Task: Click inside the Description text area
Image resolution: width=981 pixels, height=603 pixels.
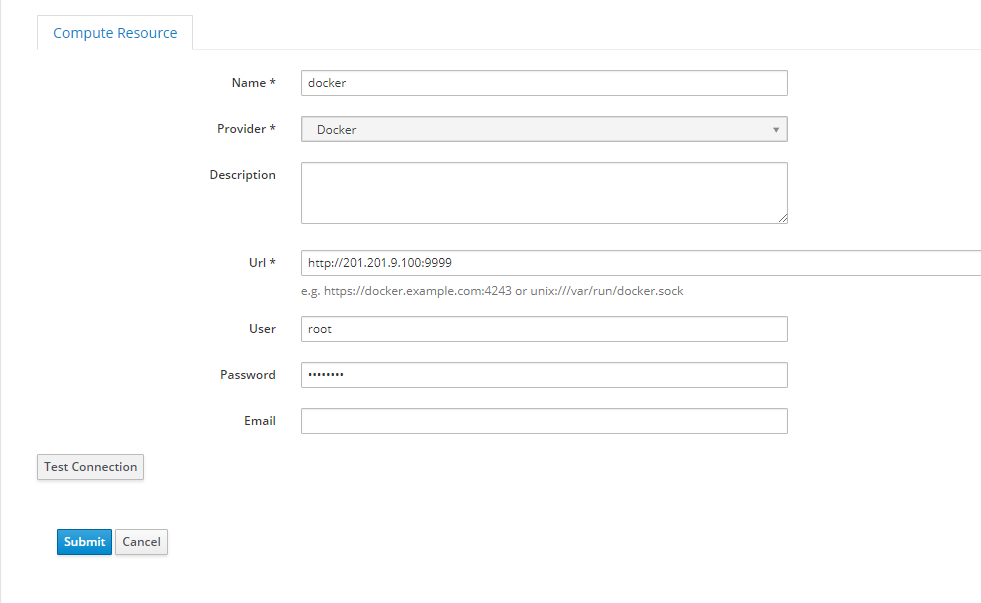Action: tap(544, 193)
